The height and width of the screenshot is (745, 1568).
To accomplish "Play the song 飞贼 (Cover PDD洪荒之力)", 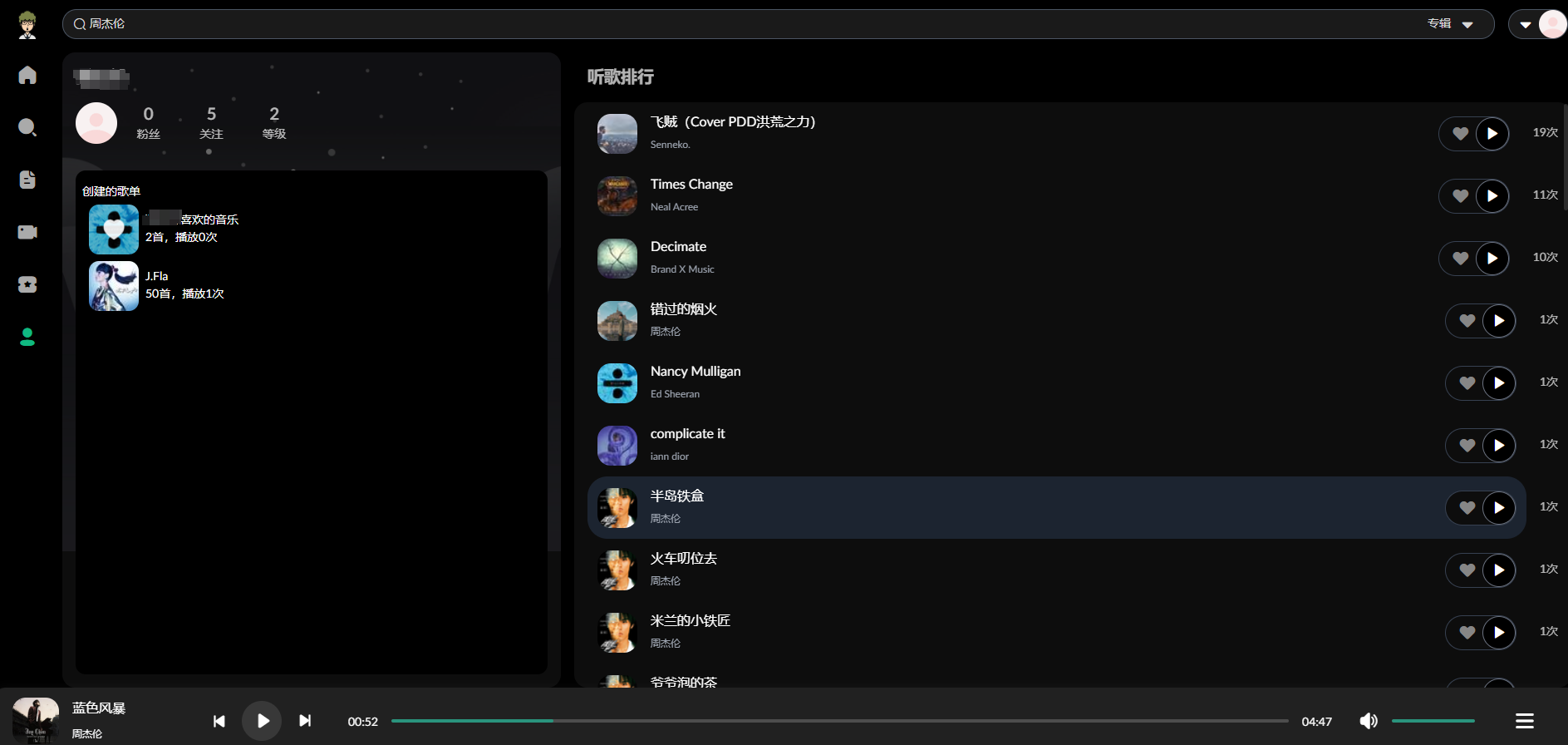I will [x=1492, y=134].
